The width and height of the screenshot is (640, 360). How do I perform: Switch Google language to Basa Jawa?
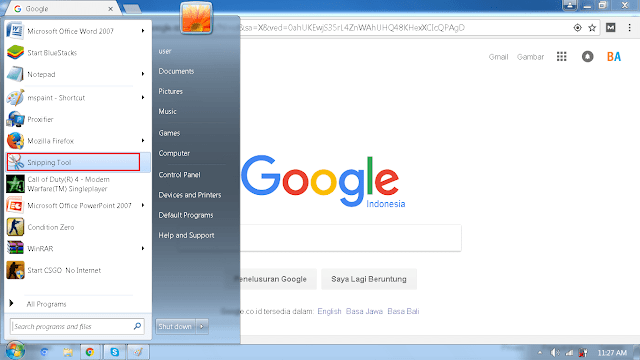[x=364, y=311]
